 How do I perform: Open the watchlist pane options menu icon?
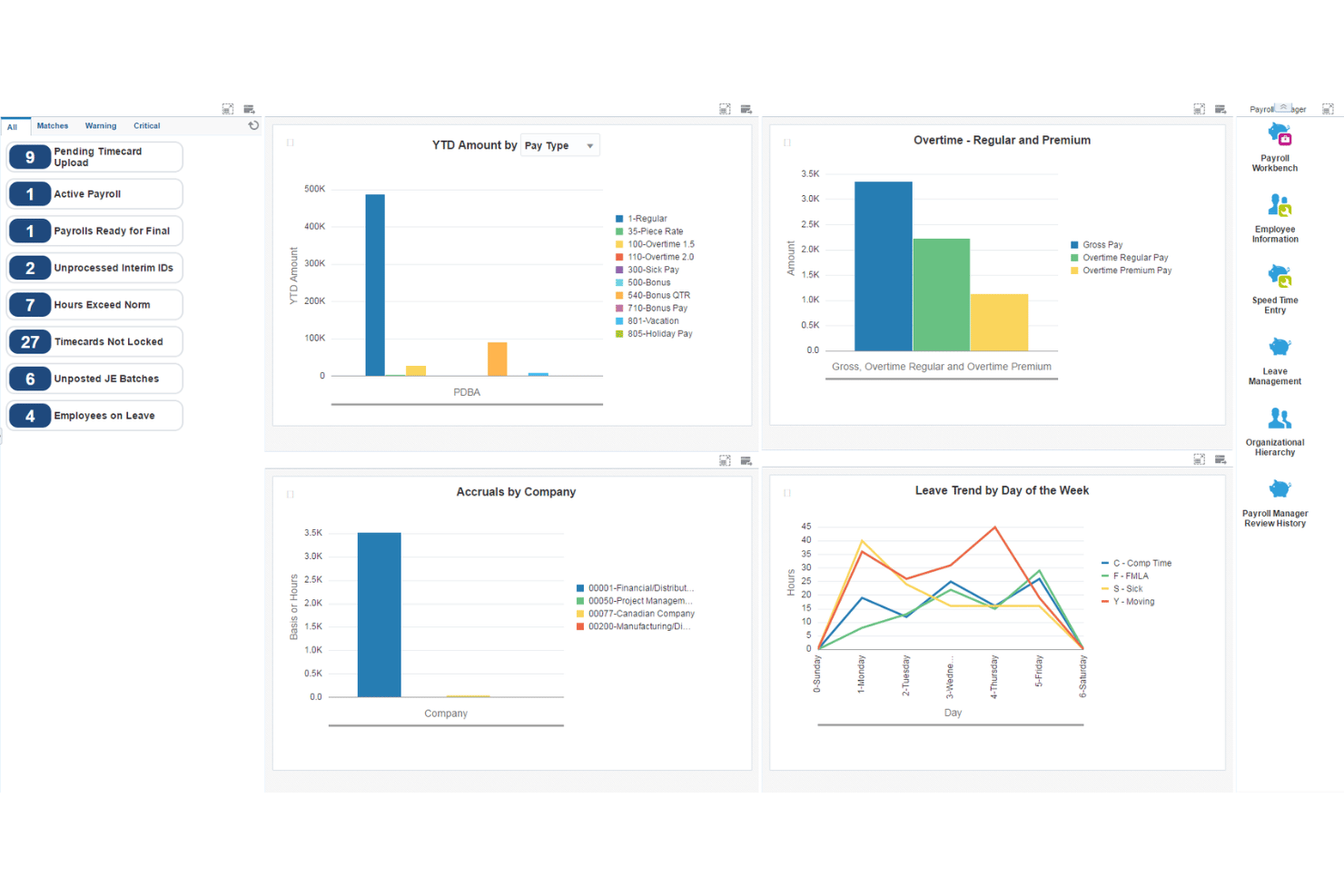click(x=250, y=109)
